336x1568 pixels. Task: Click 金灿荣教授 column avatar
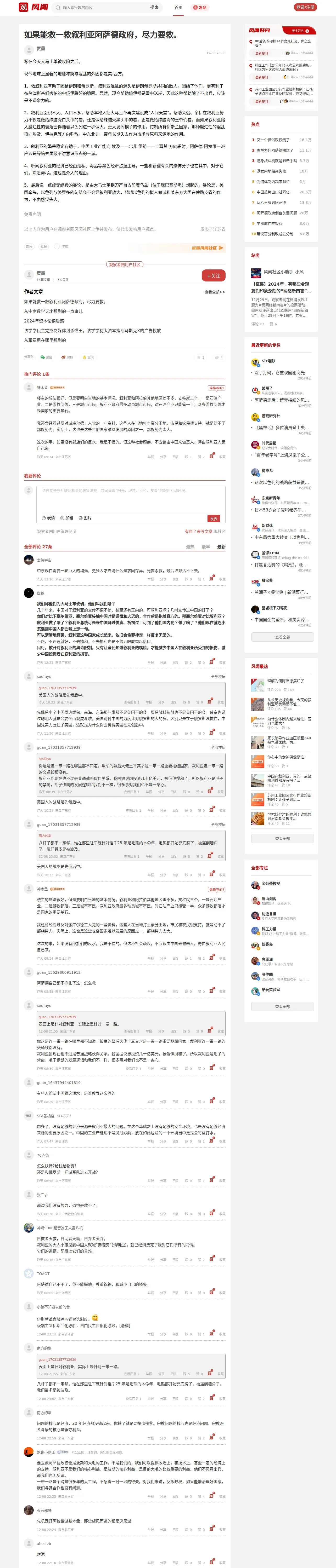point(255,885)
